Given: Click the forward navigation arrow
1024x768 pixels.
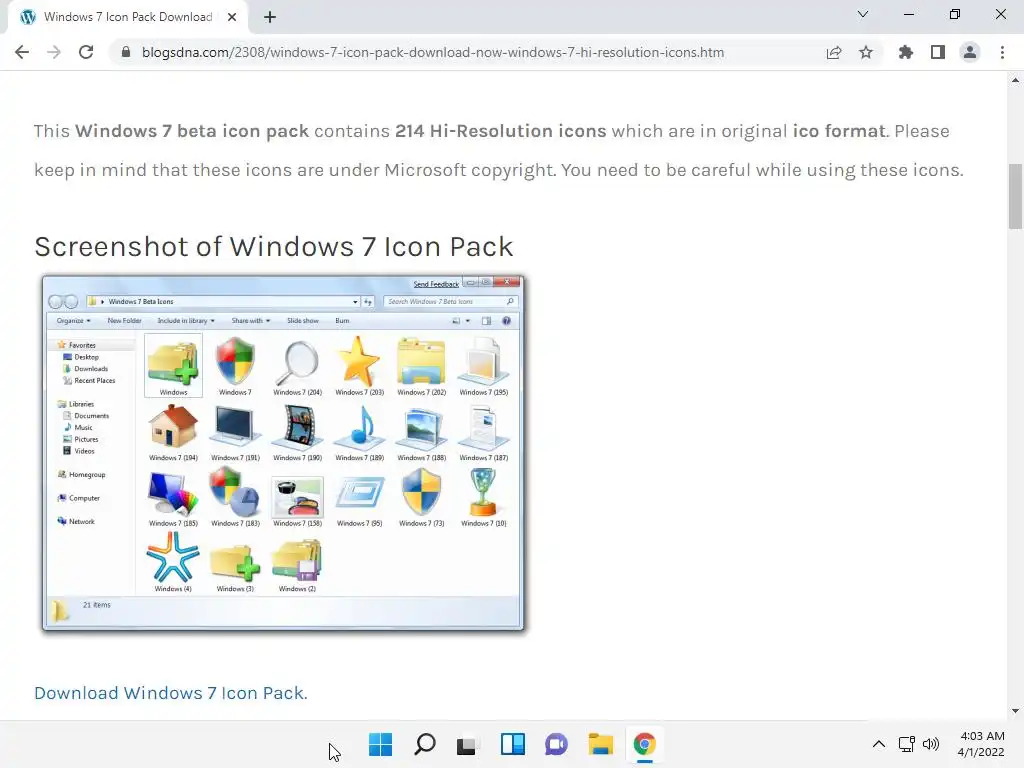Looking at the screenshot, I should [54, 52].
